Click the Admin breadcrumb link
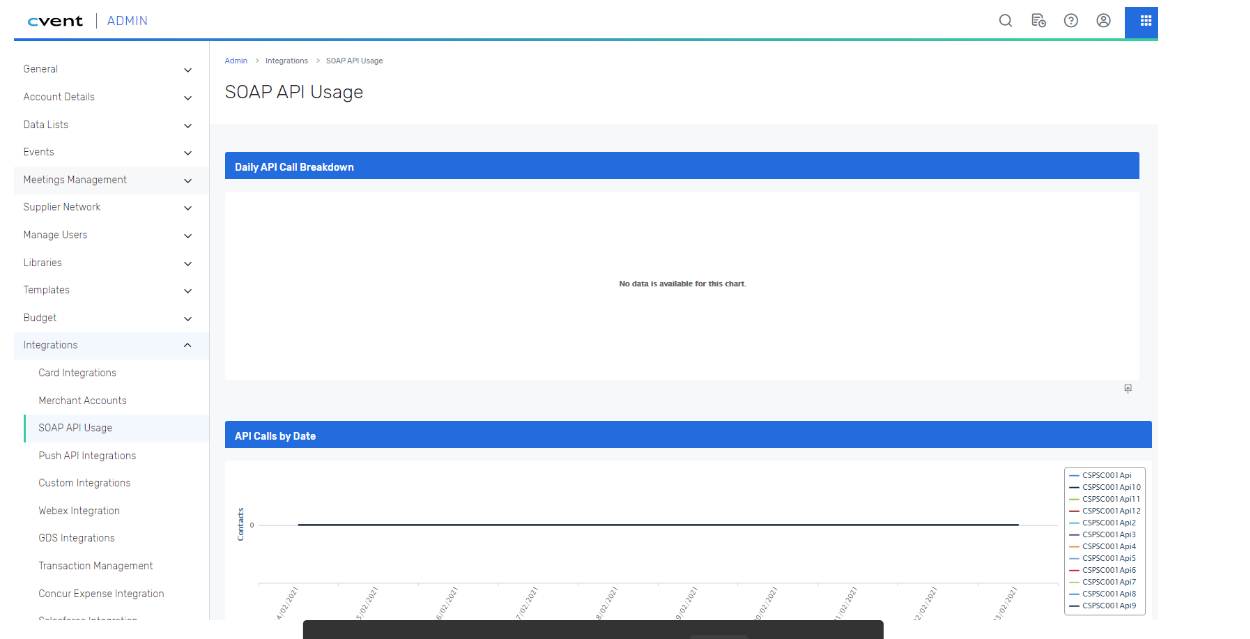1250x639 pixels. coord(236,61)
